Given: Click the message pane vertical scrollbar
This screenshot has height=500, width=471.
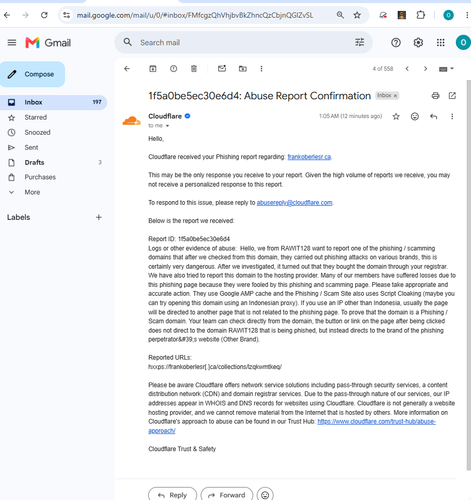Looking at the screenshot, I should coord(468,275).
